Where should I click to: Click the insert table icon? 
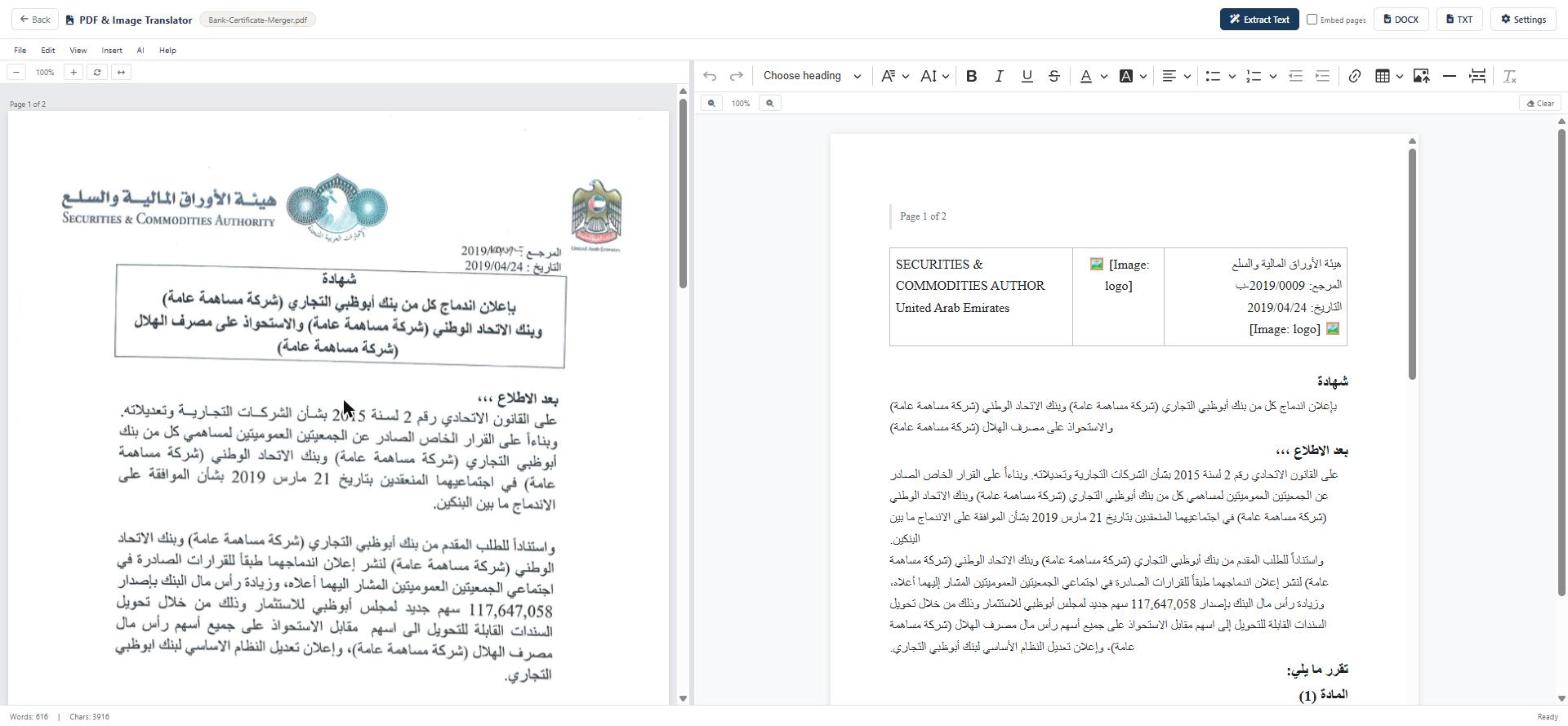(1383, 76)
